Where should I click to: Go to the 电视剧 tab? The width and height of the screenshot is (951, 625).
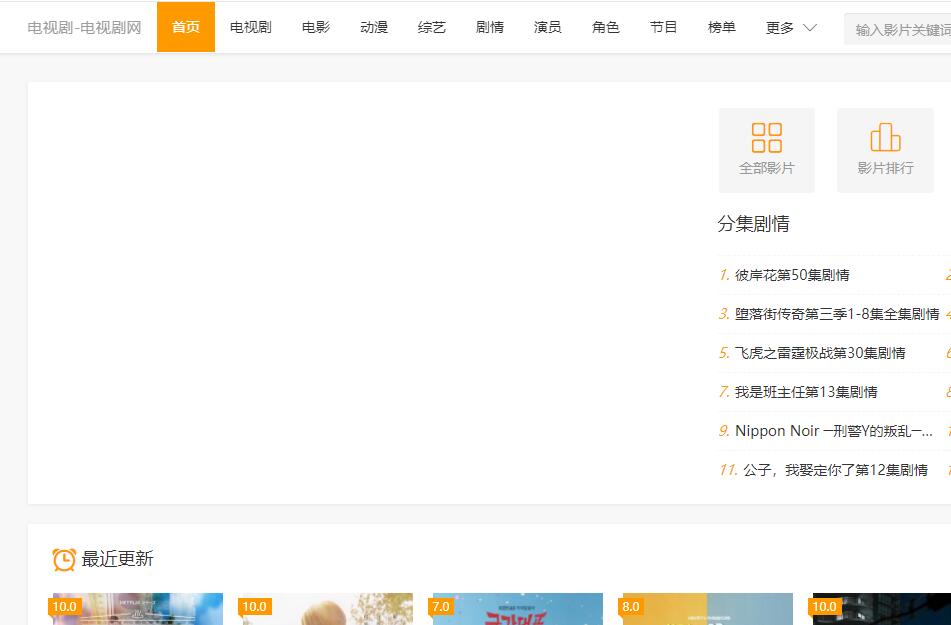pyautogui.click(x=251, y=28)
